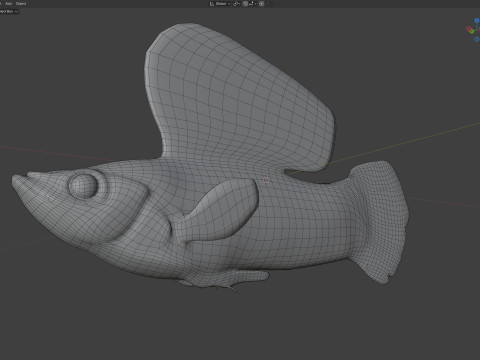Toggle proportional editing in the header
The width and height of the screenshot is (480, 360).
click(262, 4)
